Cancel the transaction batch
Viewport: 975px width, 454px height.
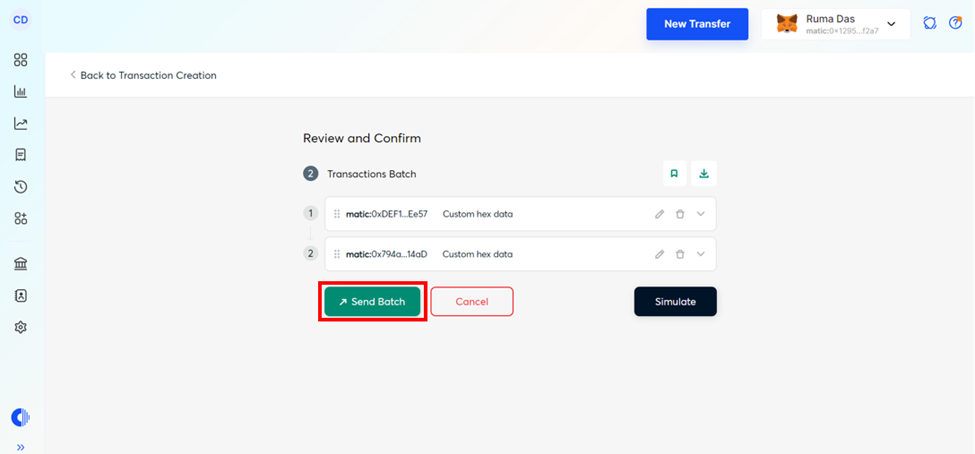472,302
